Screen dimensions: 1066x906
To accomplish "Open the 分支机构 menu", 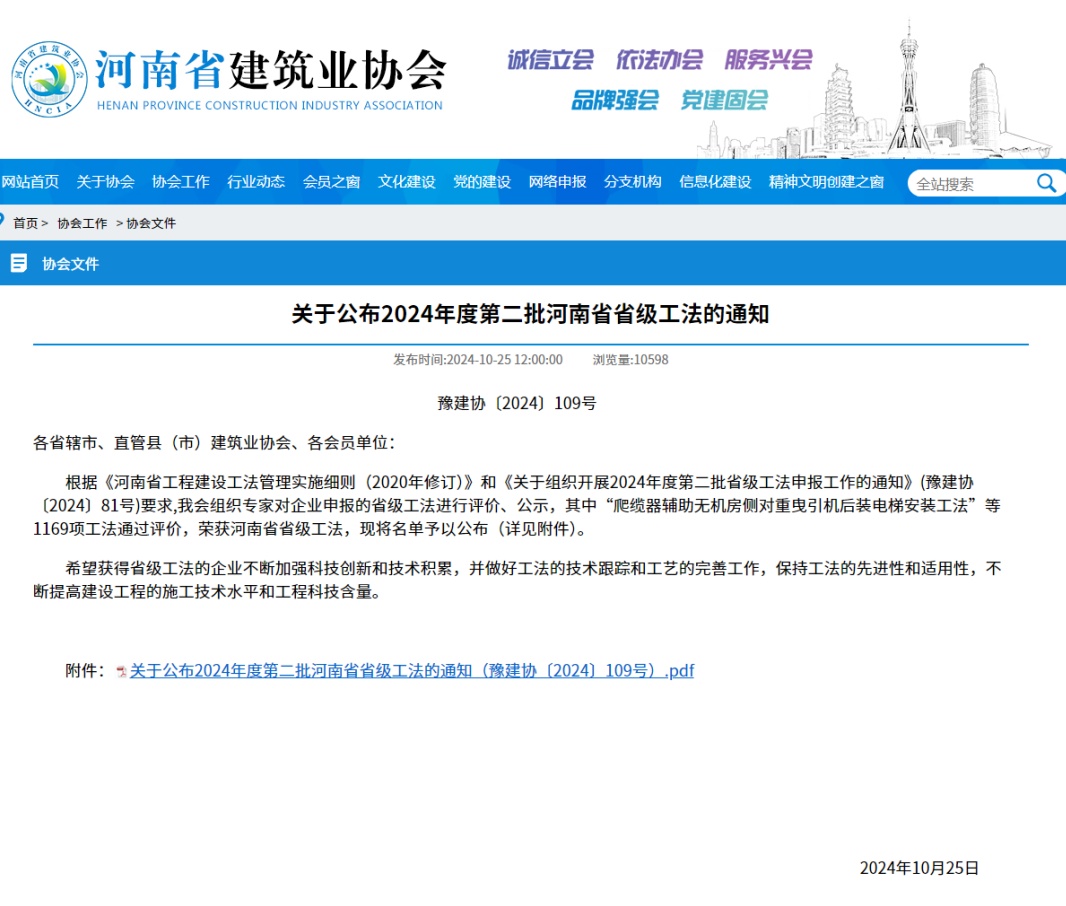I will 632,182.
